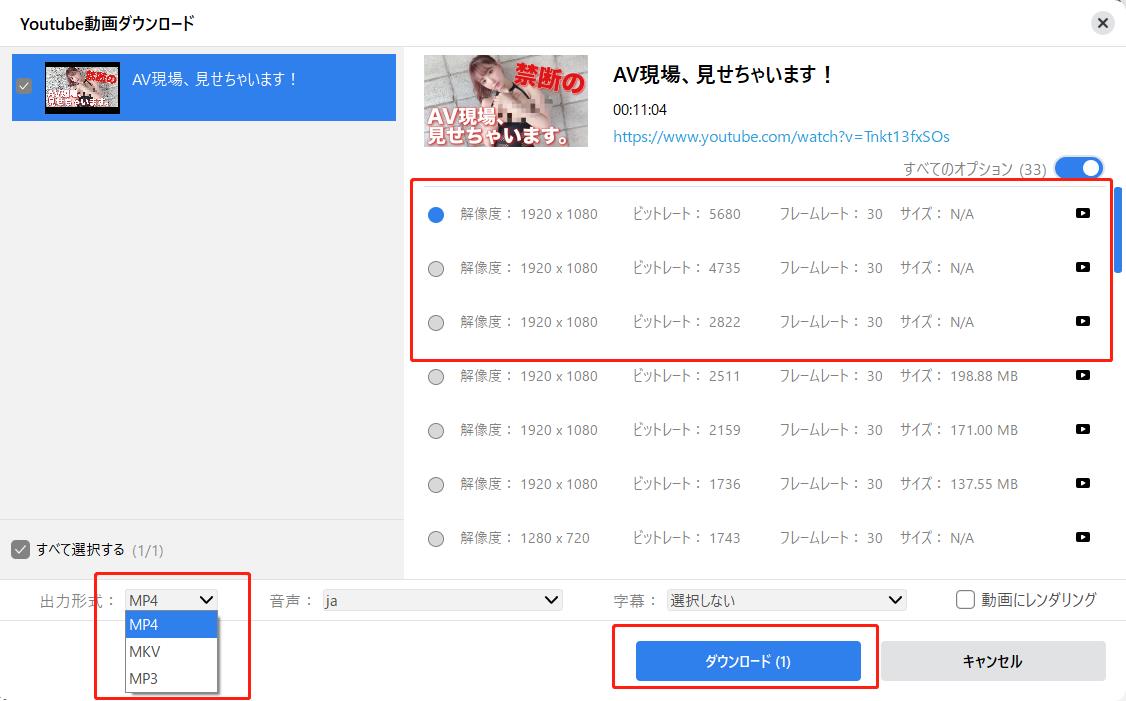1126x701 pixels.
Task: Click YouTube icon in the 1280 x 720 row
Action: (x=1083, y=537)
